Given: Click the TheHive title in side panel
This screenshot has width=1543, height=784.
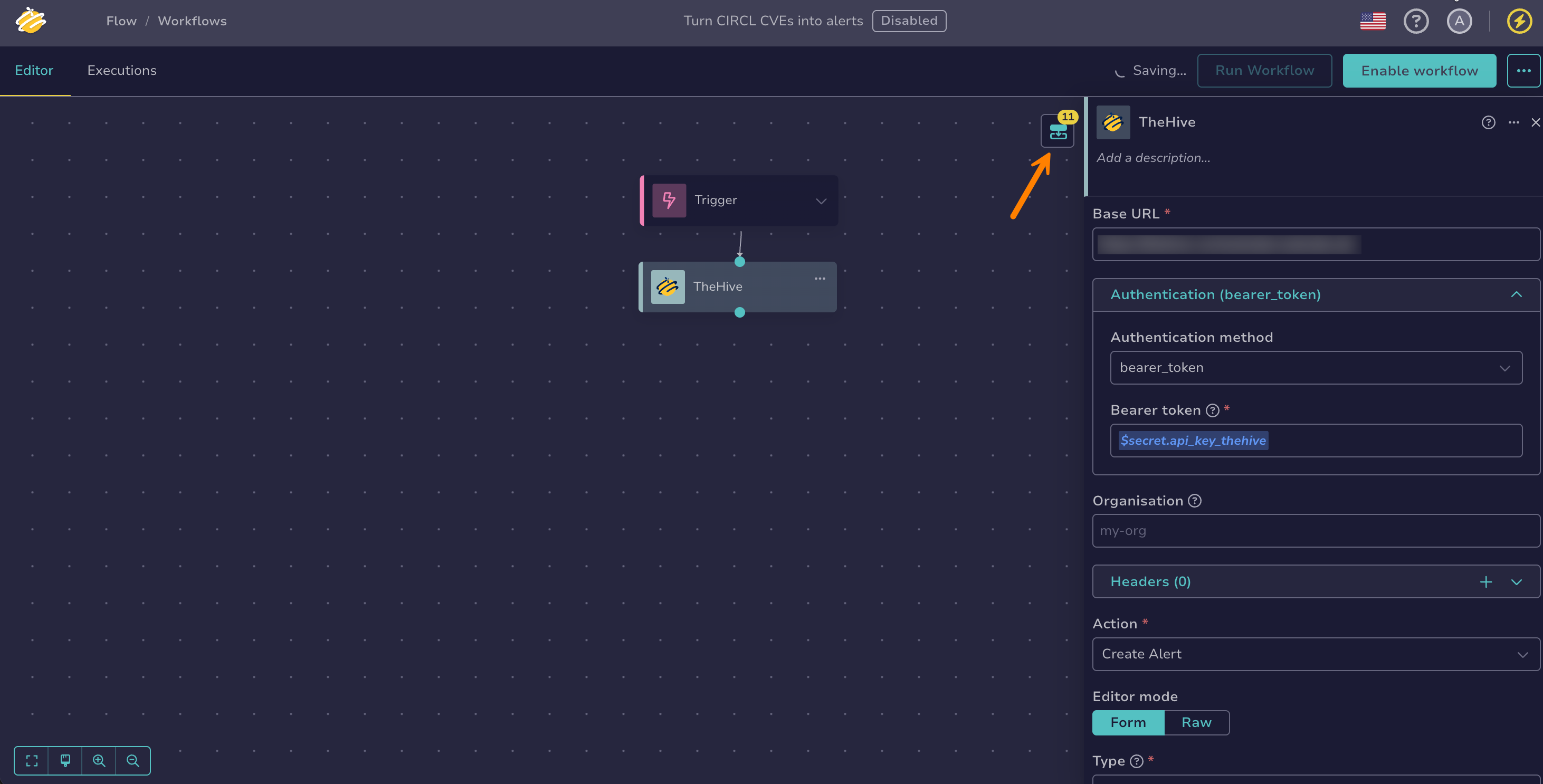Looking at the screenshot, I should pyautogui.click(x=1166, y=122).
